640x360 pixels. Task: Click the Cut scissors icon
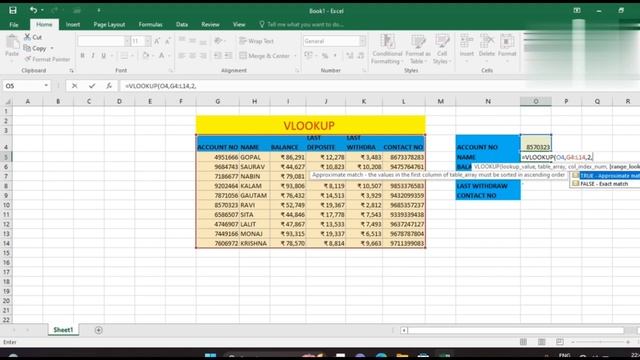pyautogui.click(x=27, y=37)
